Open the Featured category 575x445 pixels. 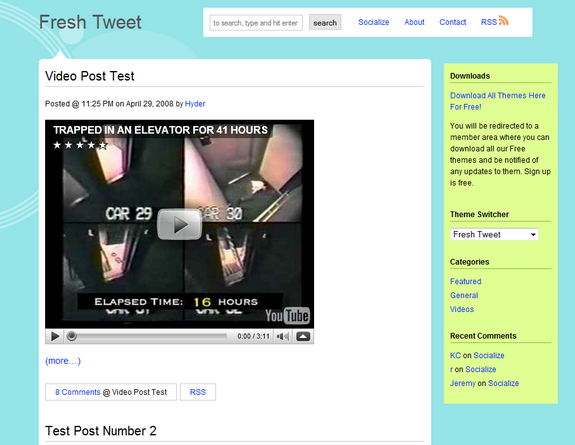[466, 281]
